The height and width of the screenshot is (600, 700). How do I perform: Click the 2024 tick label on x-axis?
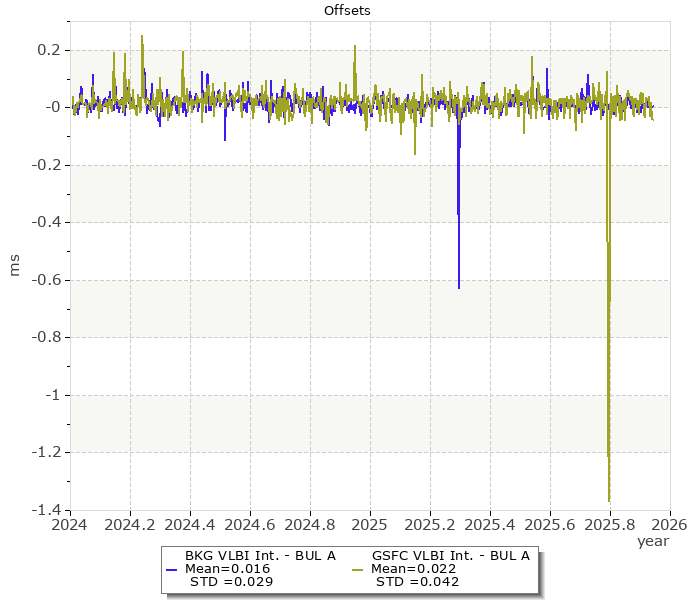69,523
